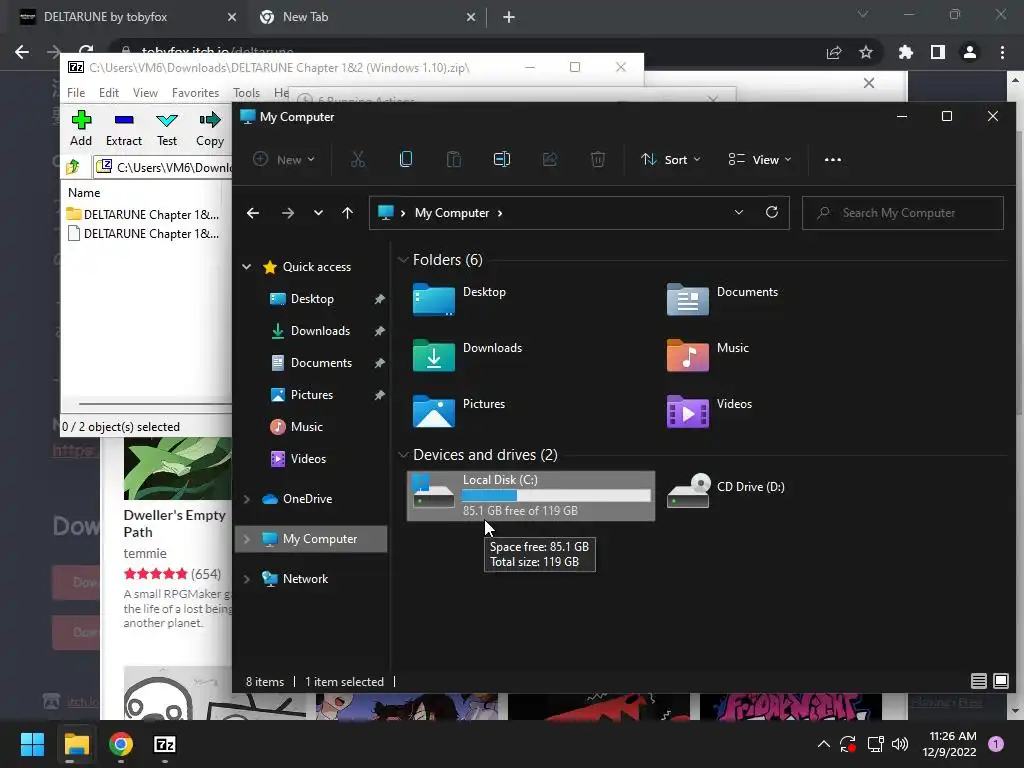Expand the My Computer tree node chevron
This screenshot has width=1024, height=768.
click(x=247, y=539)
